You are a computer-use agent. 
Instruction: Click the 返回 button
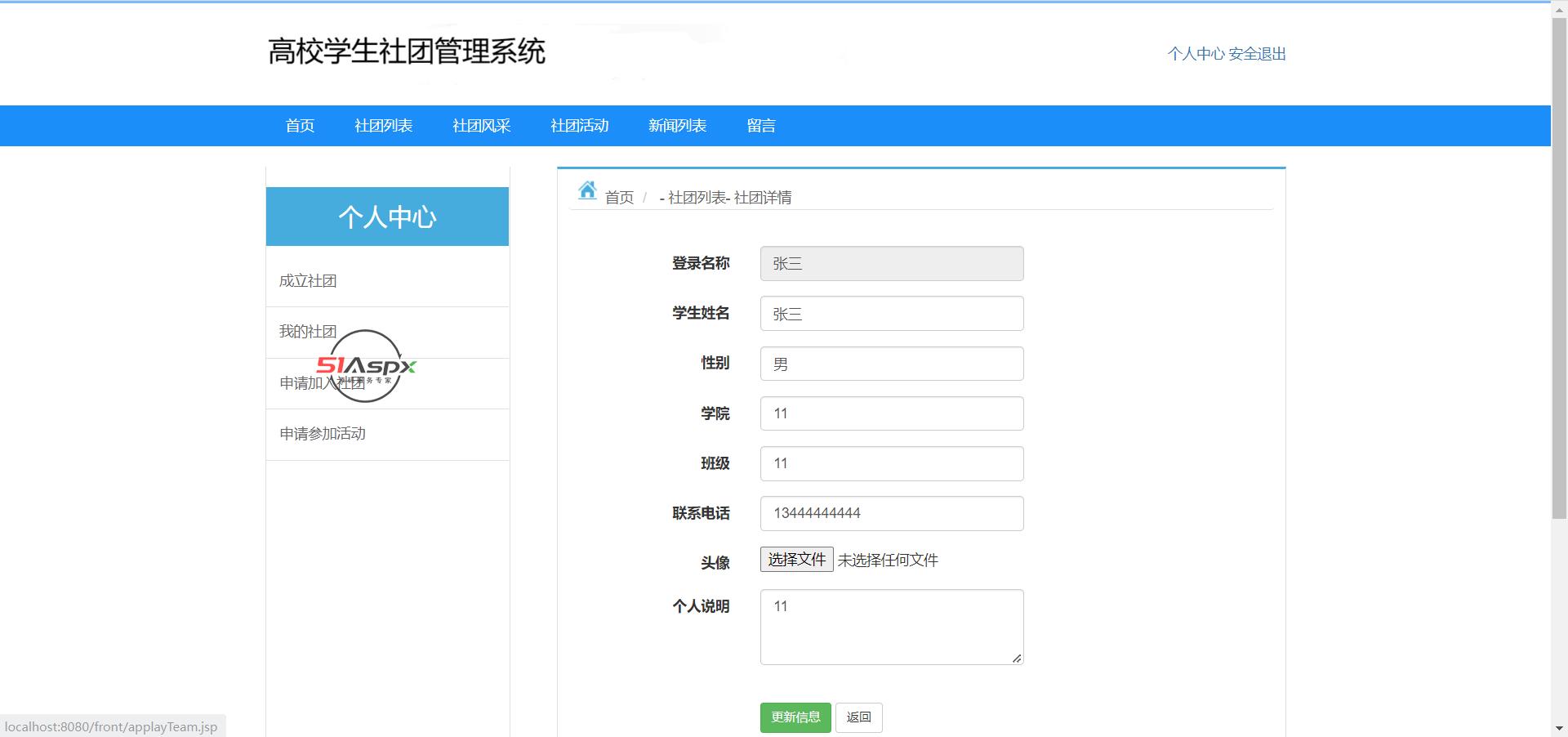pyautogui.click(x=858, y=717)
